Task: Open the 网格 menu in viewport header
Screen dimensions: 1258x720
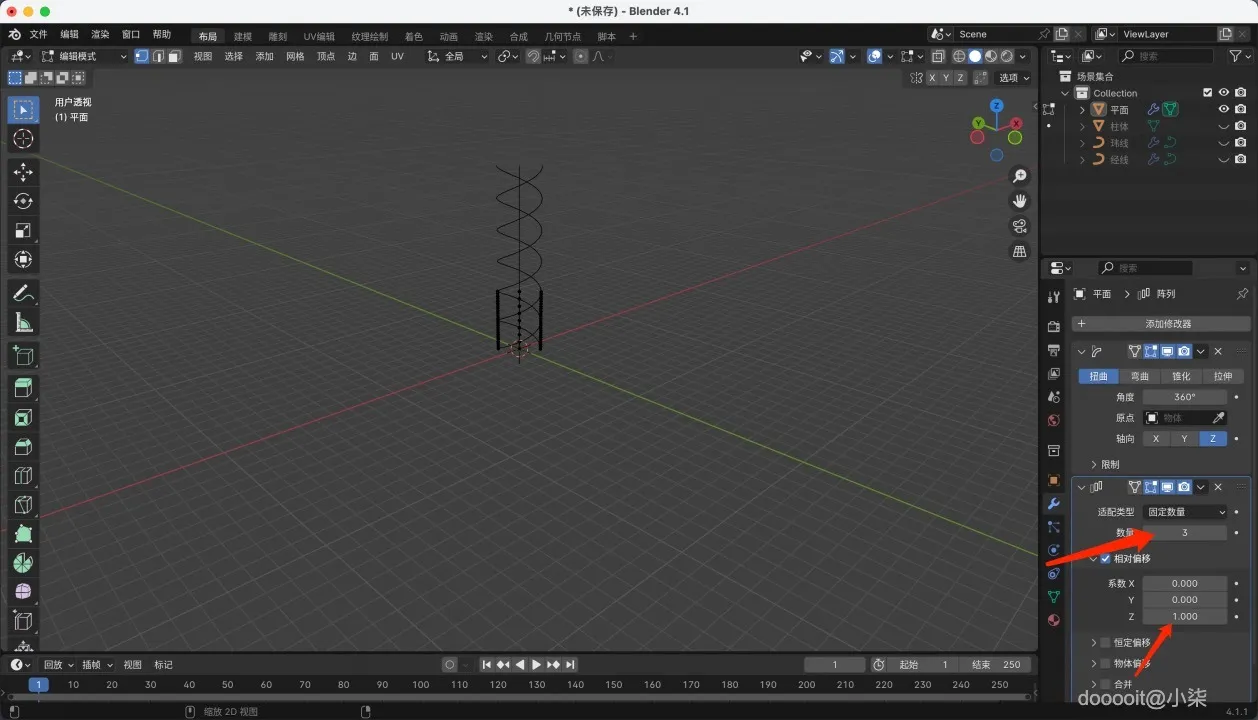Action: (x=295, y=56)
